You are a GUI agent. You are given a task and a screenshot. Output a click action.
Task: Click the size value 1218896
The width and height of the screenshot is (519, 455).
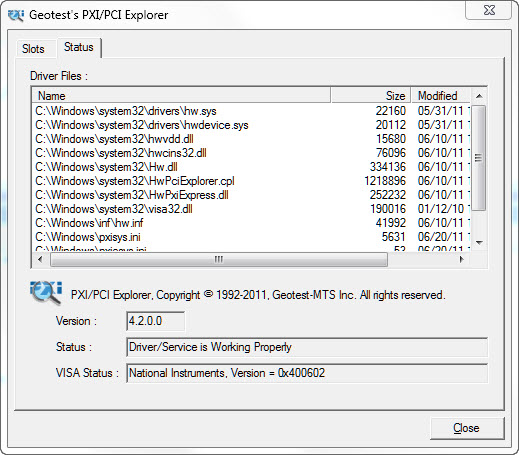[385, 181]
